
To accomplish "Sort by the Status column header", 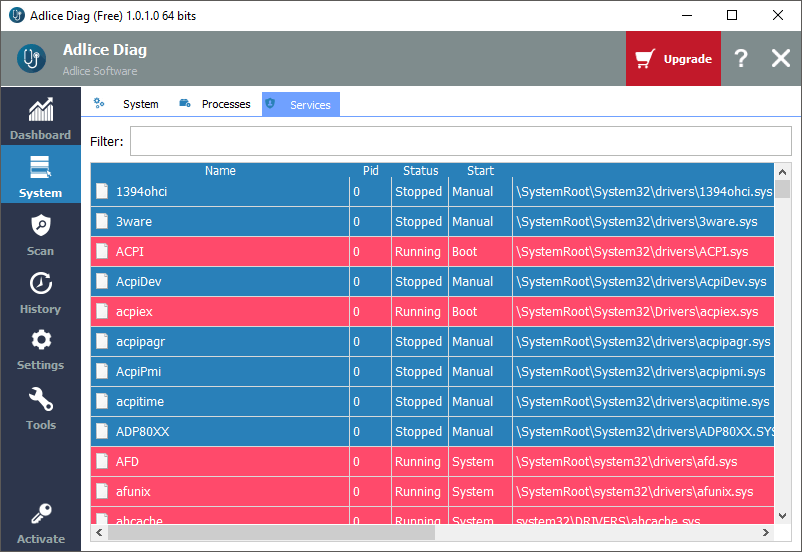I will [420, 171].
